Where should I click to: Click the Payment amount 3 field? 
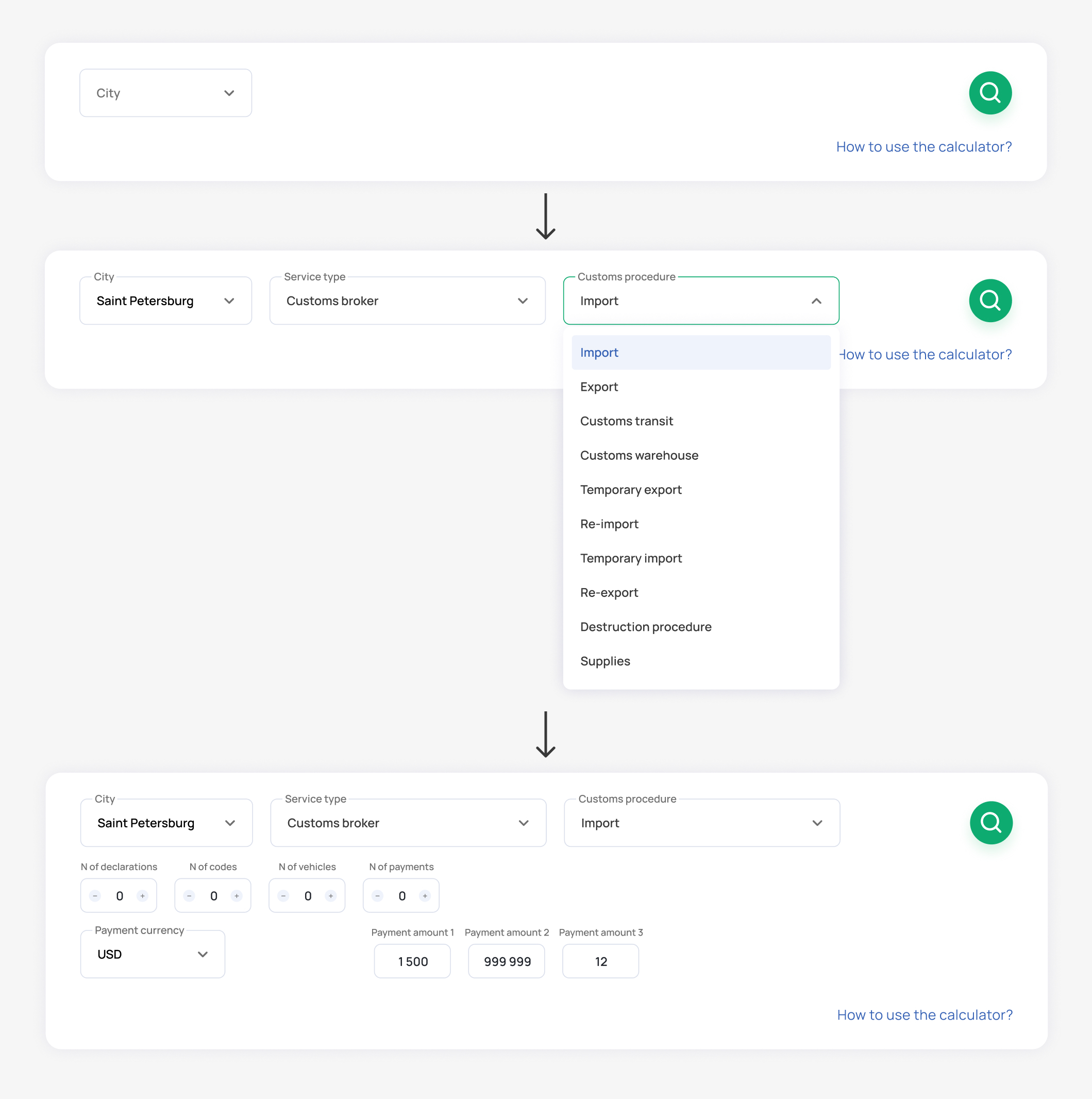[600, 961]
